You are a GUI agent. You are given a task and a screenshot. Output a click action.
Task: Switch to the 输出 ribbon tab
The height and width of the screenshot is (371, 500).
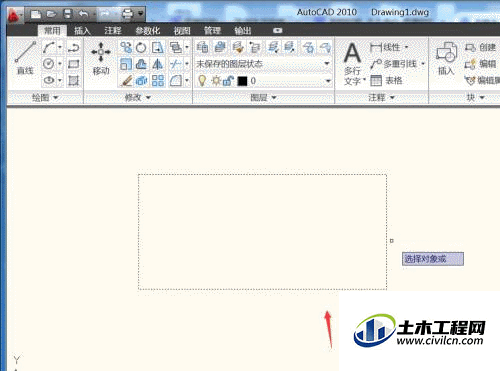[243, 31]
